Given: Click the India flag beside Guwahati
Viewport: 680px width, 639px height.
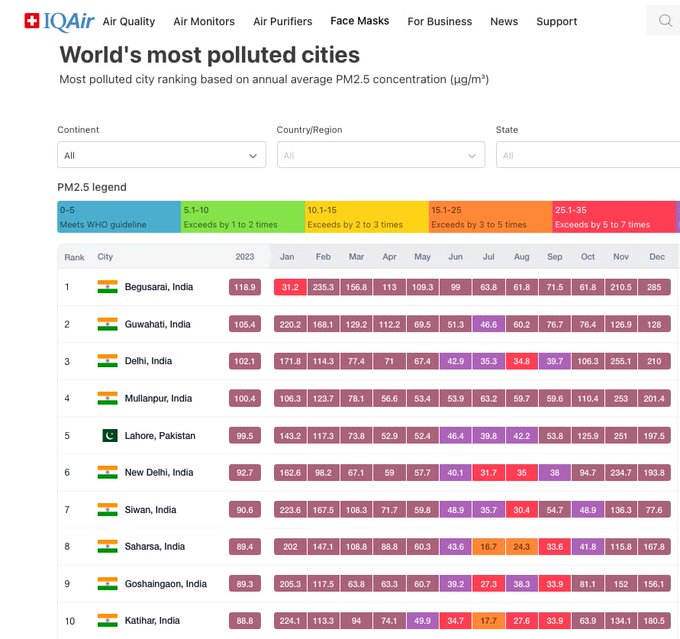Looking at the screenshot, I should coord(107,324).
